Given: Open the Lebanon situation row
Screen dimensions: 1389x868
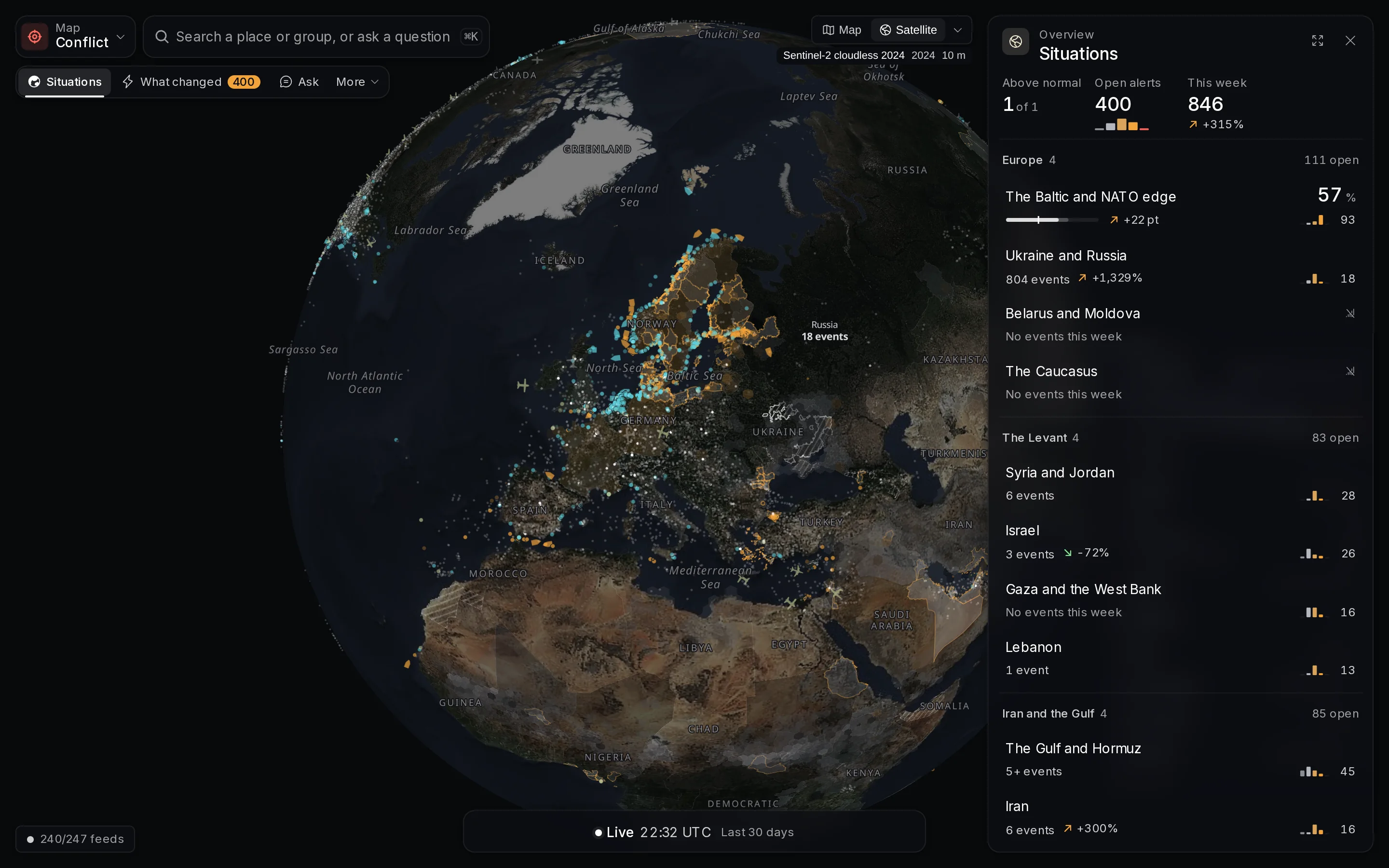Looking at the screenshot, I should [x=1180, y=658].
